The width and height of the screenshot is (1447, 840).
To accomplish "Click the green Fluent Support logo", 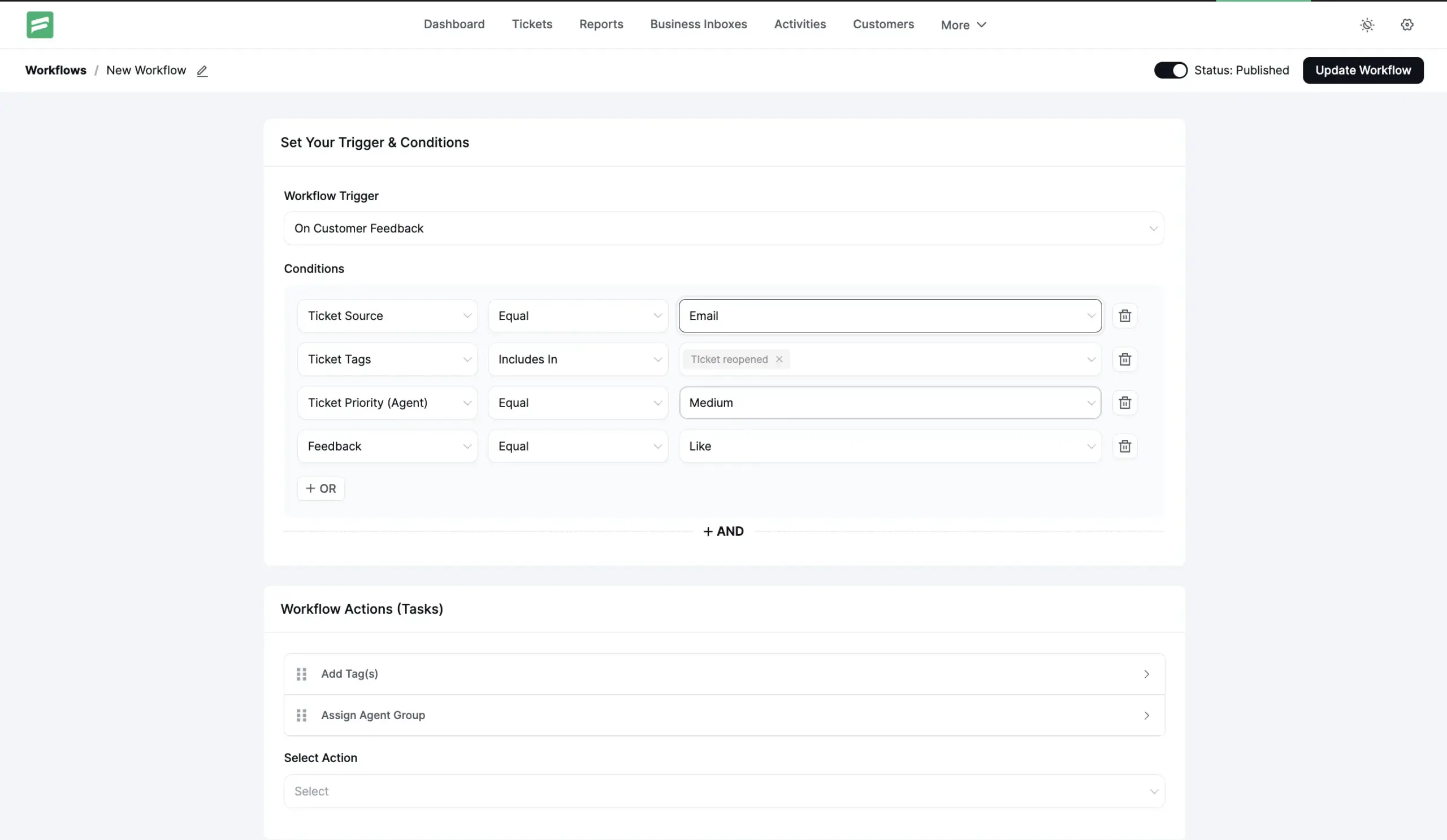I will click(40, 25).
